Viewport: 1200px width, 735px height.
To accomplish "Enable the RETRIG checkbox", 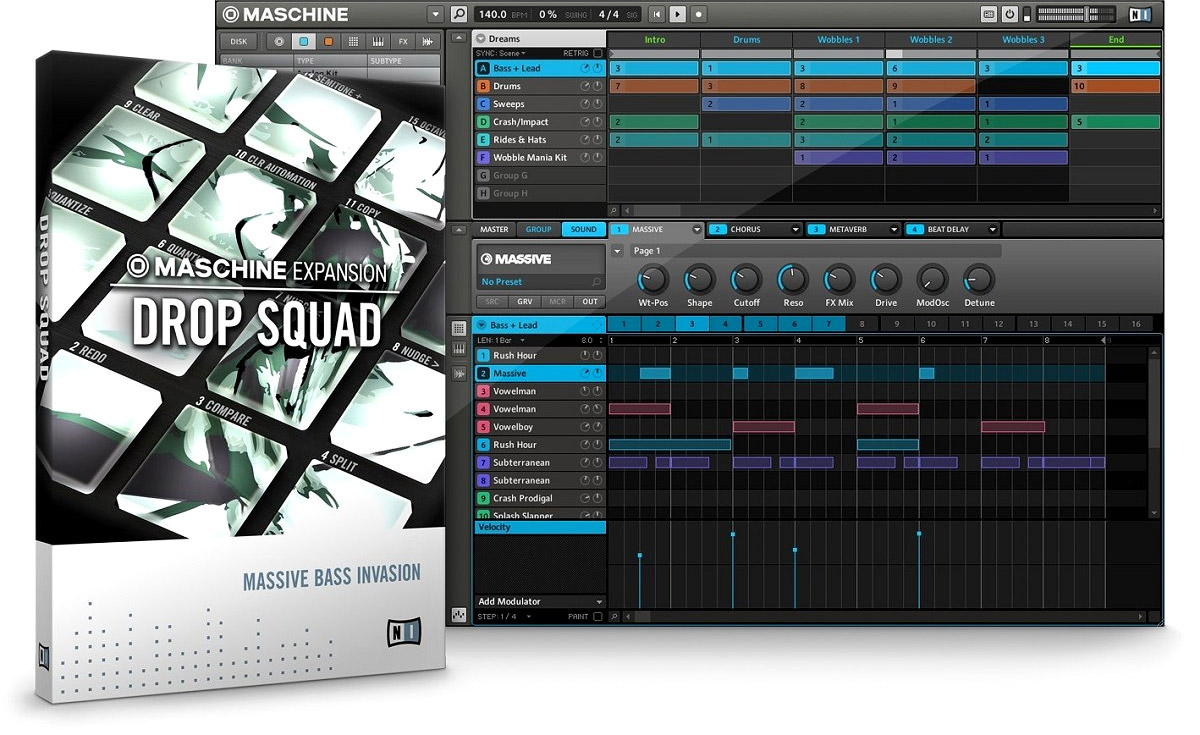I will click(x=598, y=53).
